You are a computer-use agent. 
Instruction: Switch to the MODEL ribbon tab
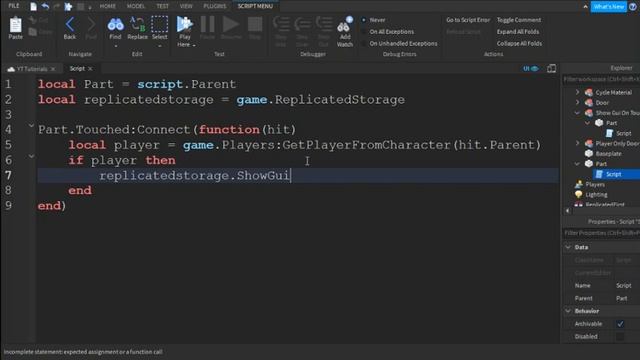pos(136,6)
